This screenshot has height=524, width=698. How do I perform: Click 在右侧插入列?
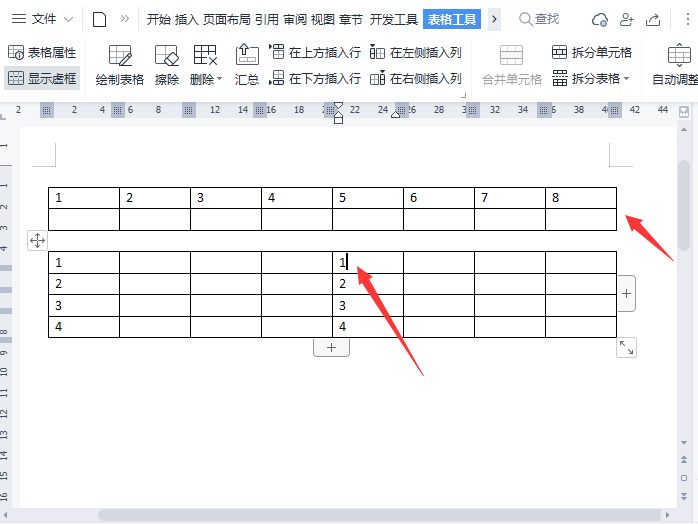416,79
